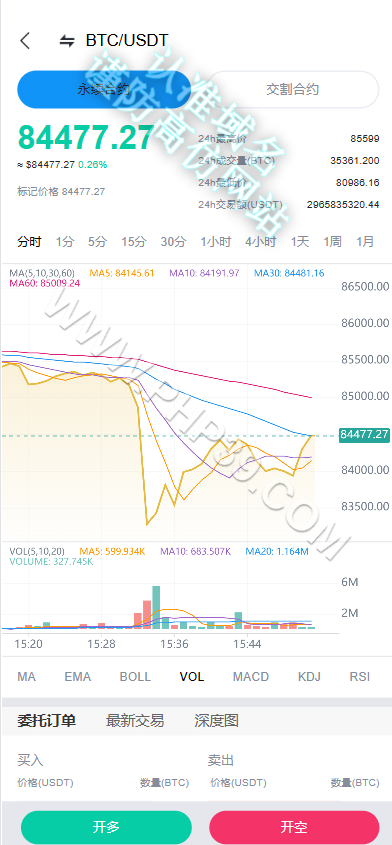Select the 永续合约 contract toggle
The width and height of the screenshot is (392, 845).
[105, 89]
